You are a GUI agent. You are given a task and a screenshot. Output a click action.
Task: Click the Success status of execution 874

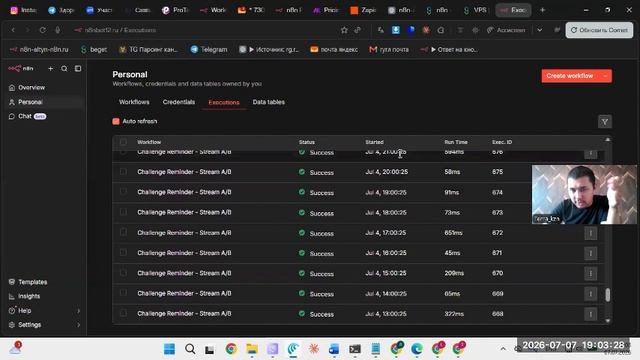(316, 192)
